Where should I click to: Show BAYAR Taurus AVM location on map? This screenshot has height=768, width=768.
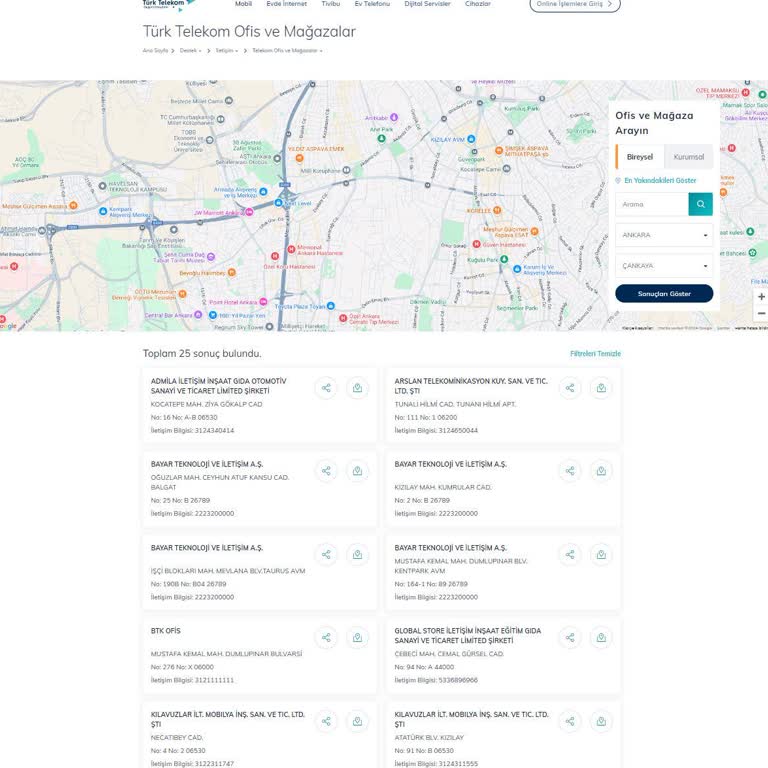pyautogui.click(x=358, y=554)
